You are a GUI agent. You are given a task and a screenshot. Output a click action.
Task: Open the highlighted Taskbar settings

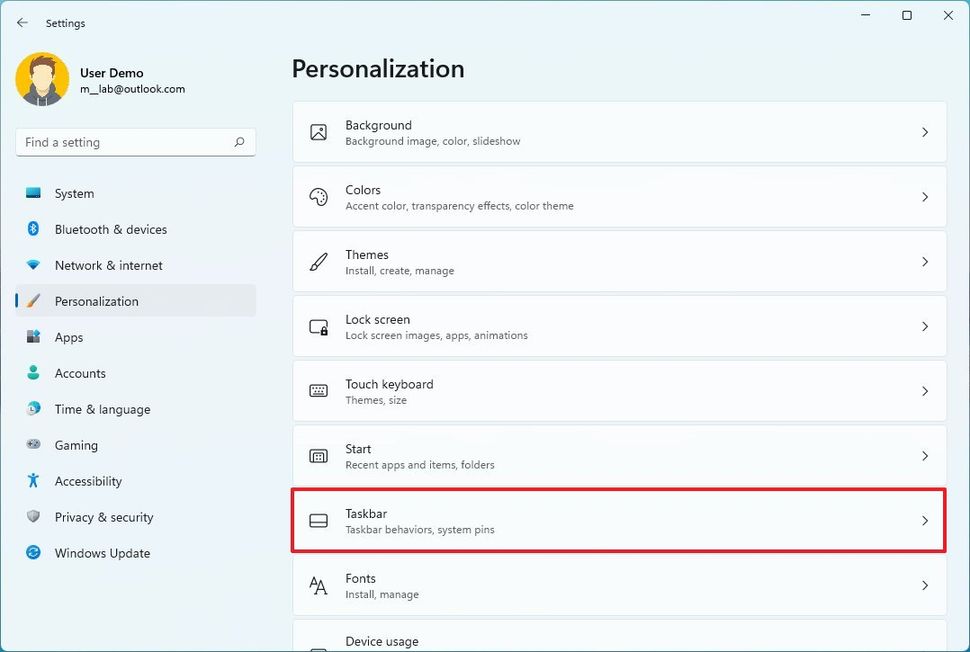point(617,520)
